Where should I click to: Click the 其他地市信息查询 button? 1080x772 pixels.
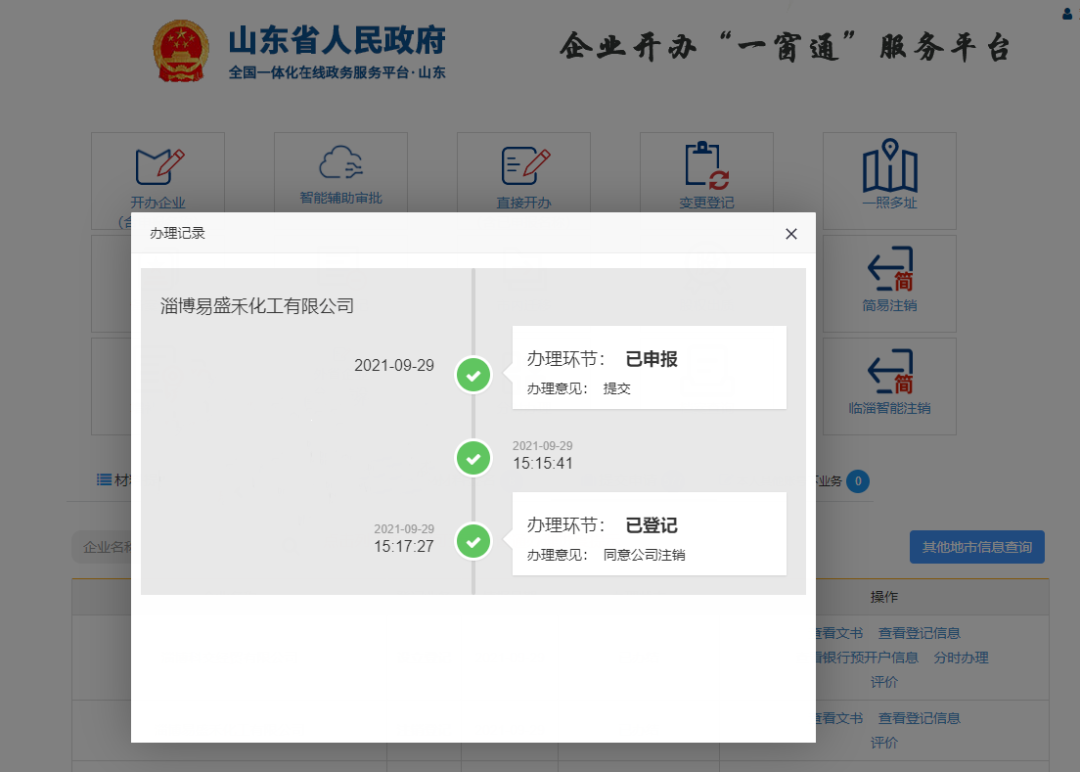(977, 547)
